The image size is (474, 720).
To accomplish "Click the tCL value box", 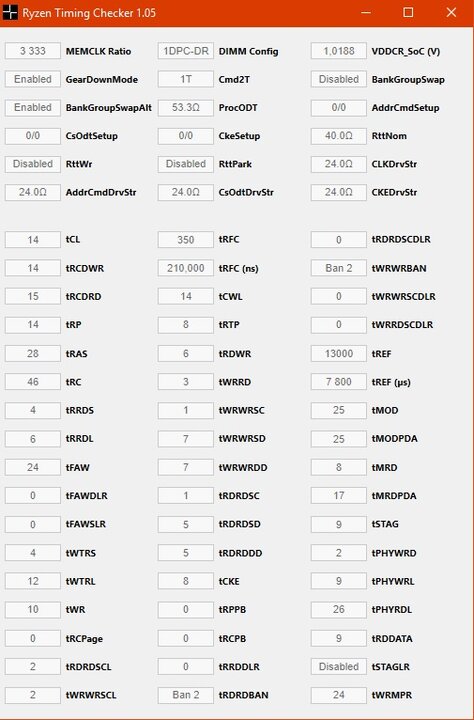I will click(x=33, y=240).
